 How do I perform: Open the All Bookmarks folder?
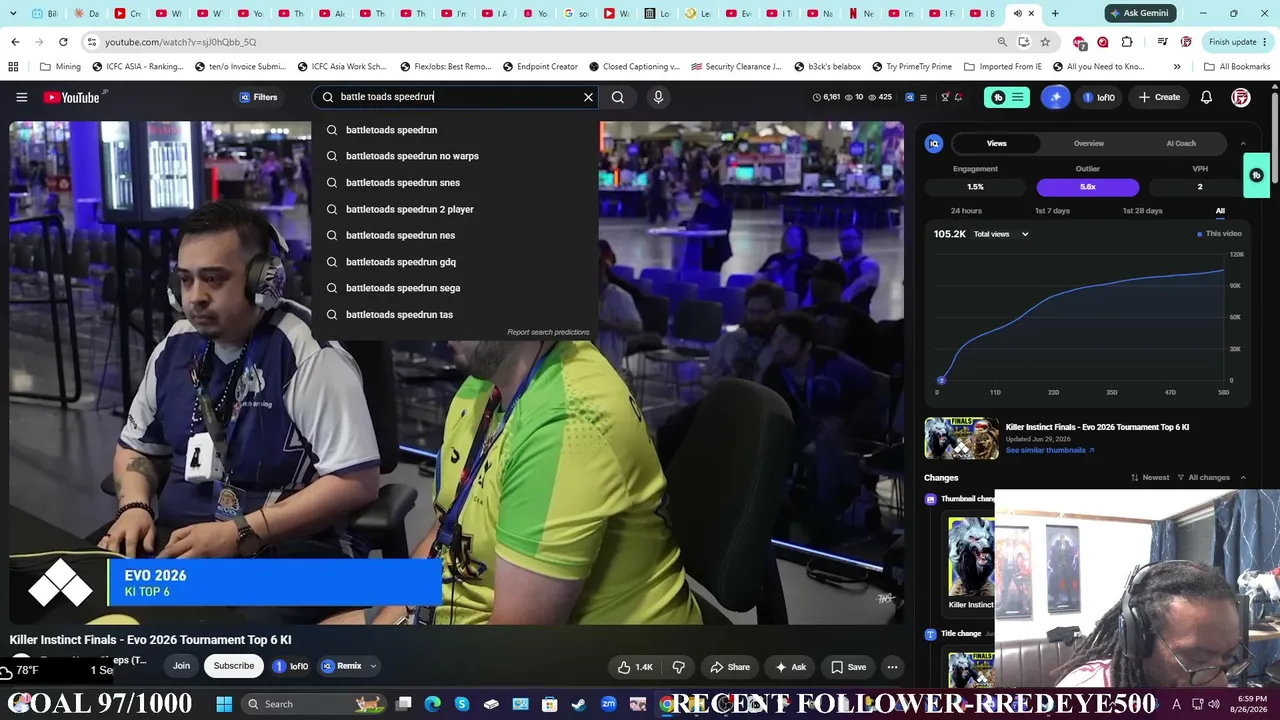tap(1237, 67)
